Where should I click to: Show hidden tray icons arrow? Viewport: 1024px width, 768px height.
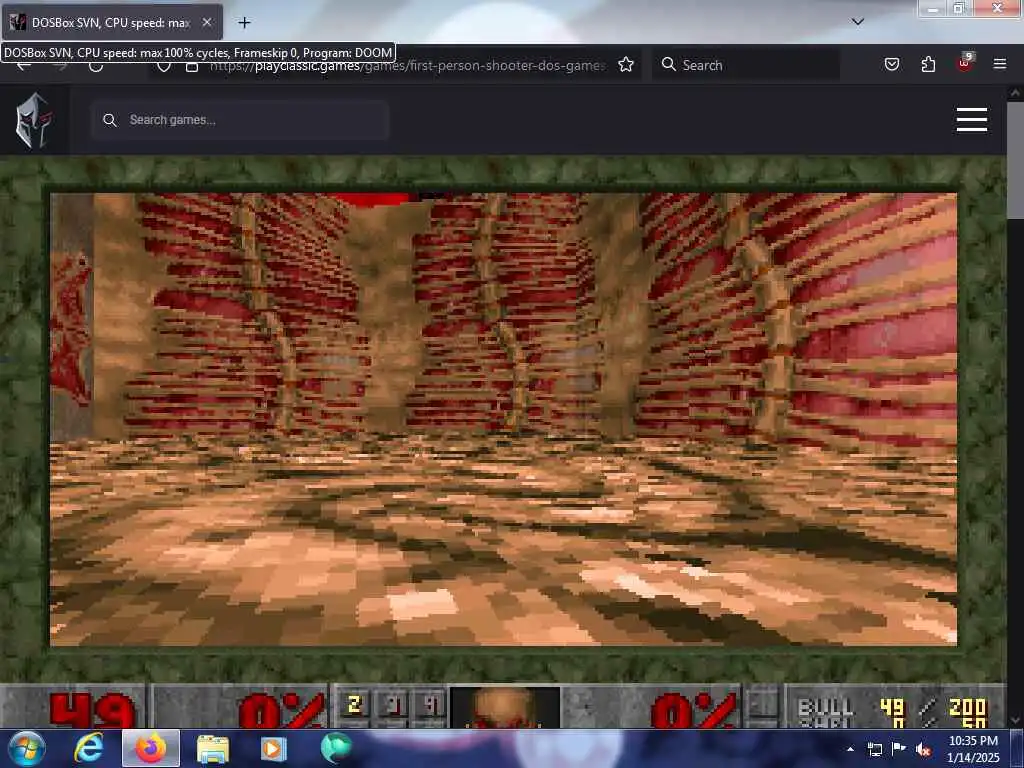(x=850, y=749)
